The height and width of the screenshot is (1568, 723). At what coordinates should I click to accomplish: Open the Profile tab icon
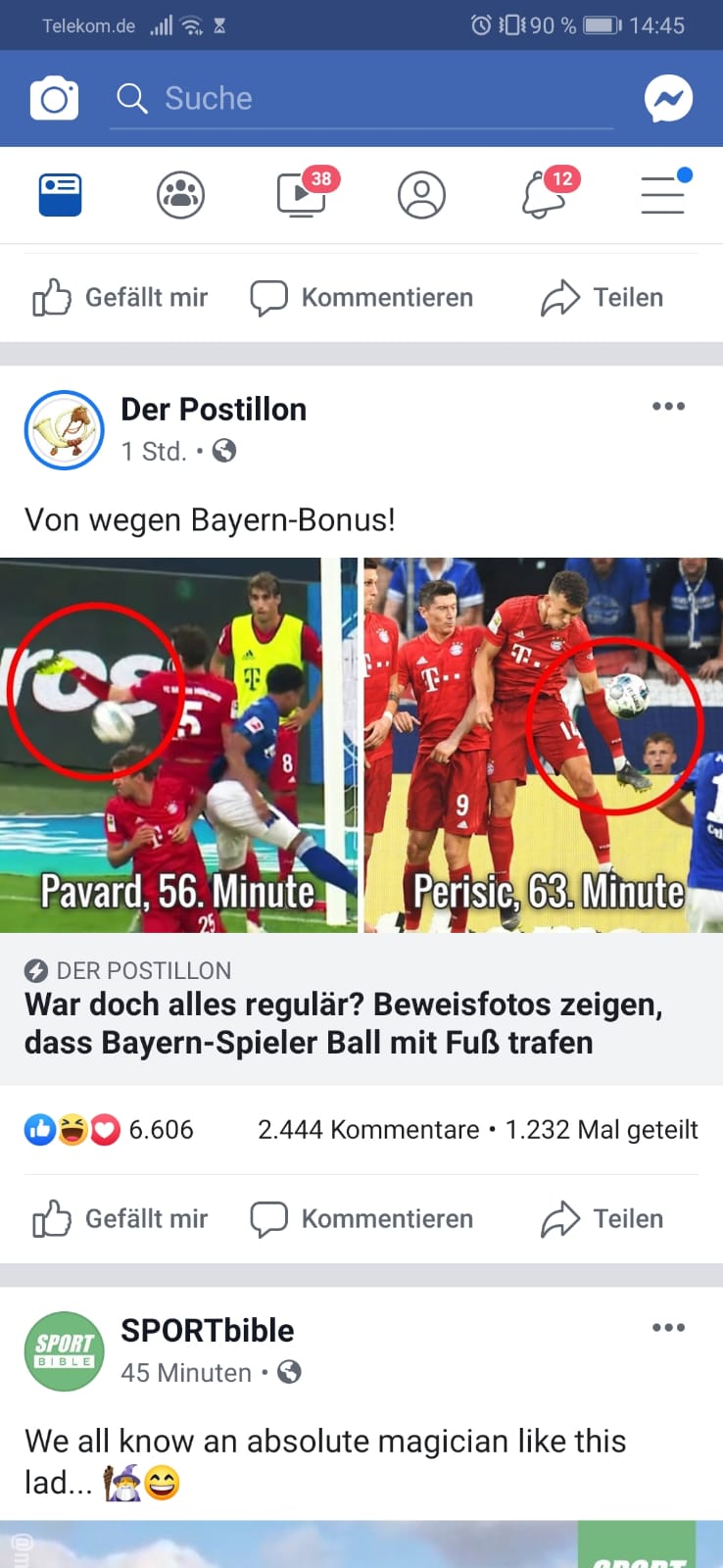pos(421,194)
